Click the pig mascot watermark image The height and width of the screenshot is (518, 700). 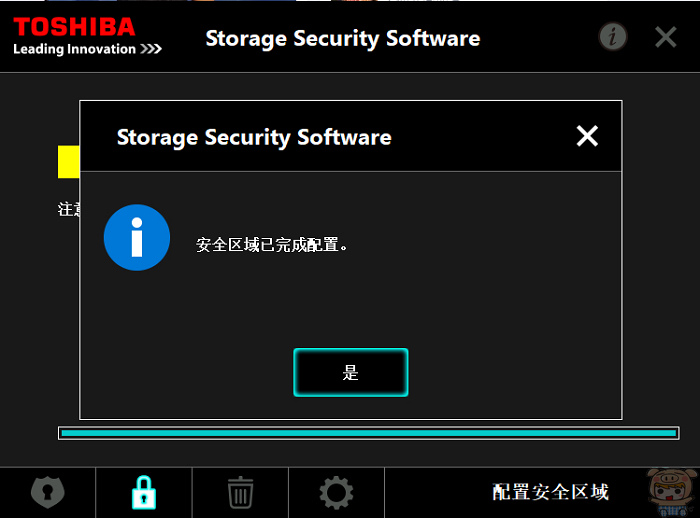point(673,493)
